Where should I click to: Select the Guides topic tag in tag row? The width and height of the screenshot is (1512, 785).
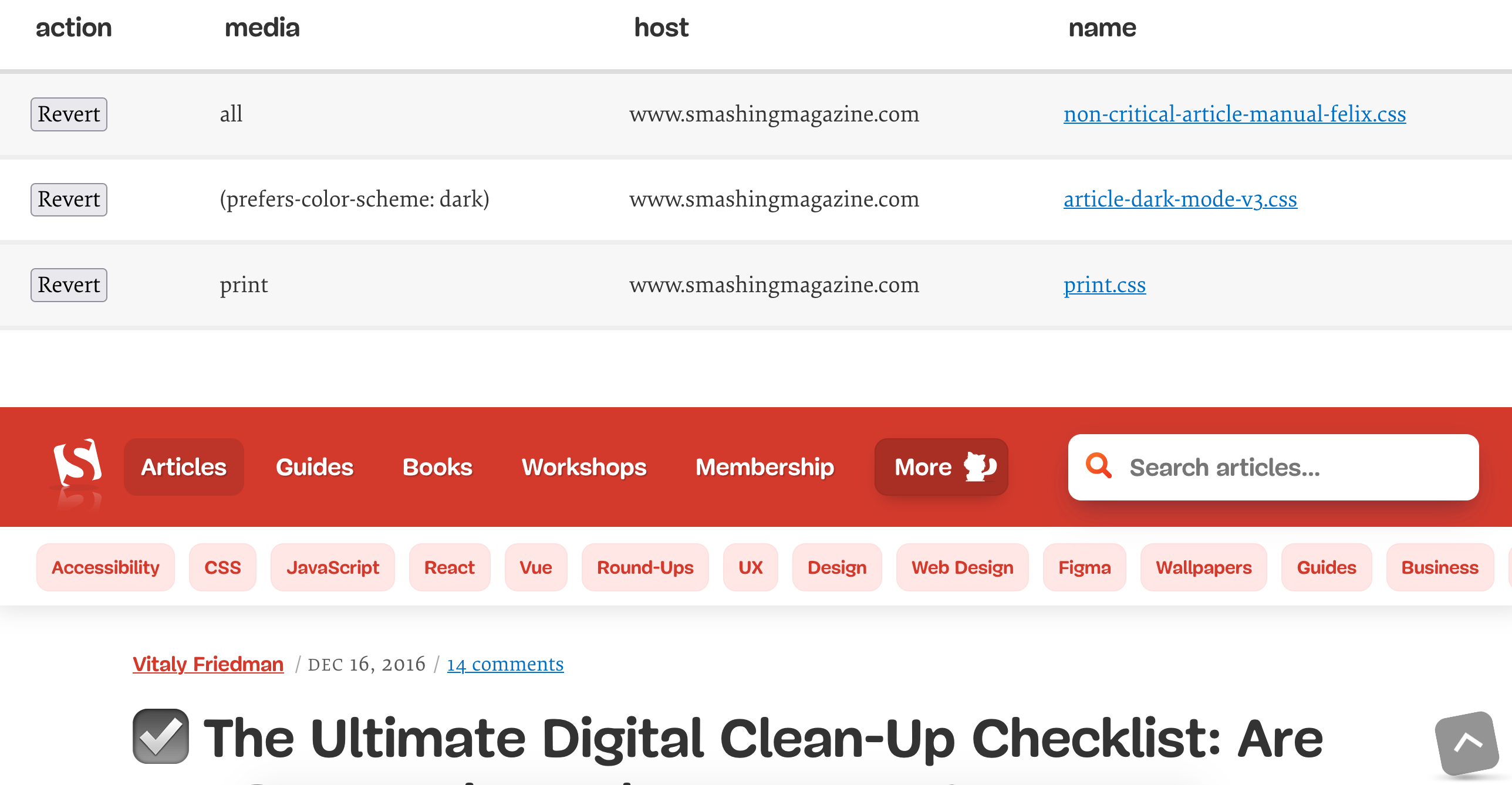1327,567
